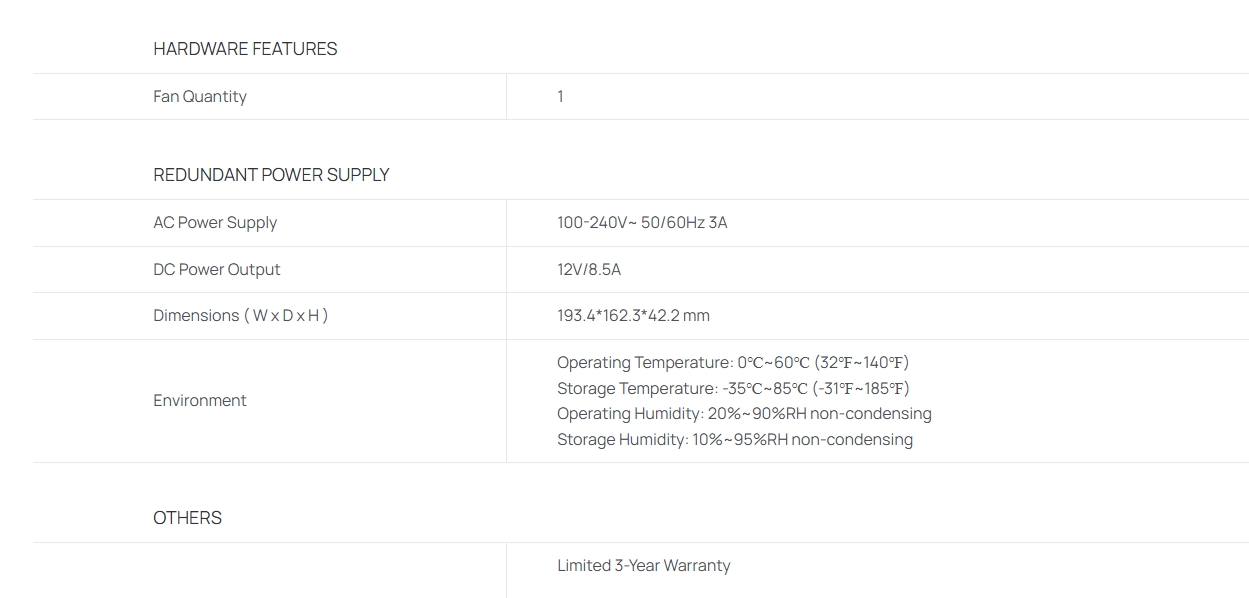Click the Storage Humidity specification line
The width and height of the screenshot is (1249, 598).
pyautogui.click(x=735, y=440)
